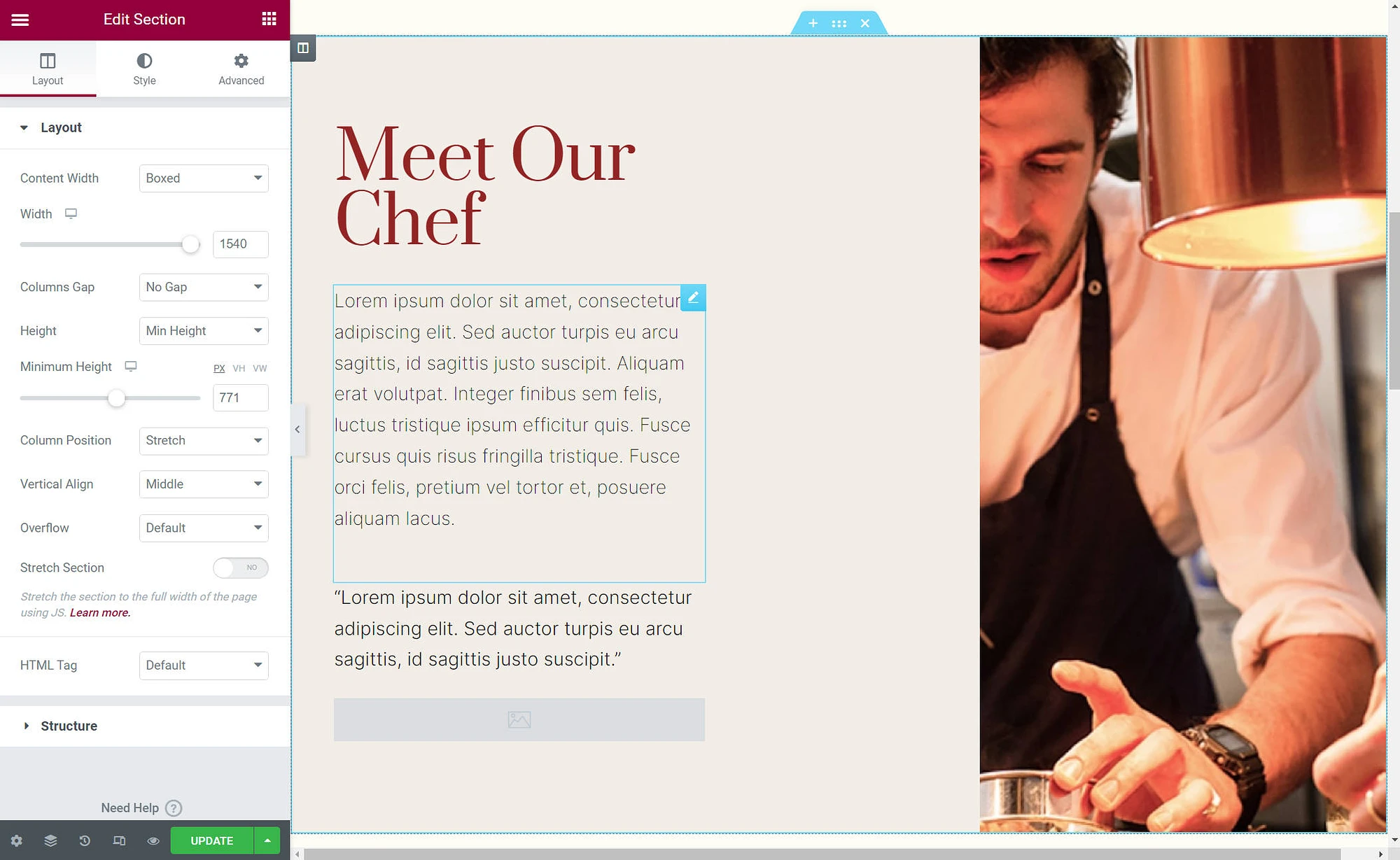Switch to the Style tab

point(144,67)
